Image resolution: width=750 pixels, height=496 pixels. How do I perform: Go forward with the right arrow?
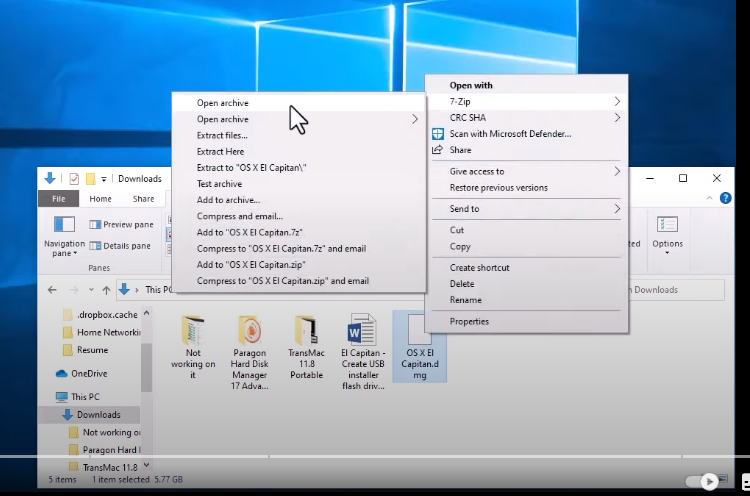pos(74,290)
